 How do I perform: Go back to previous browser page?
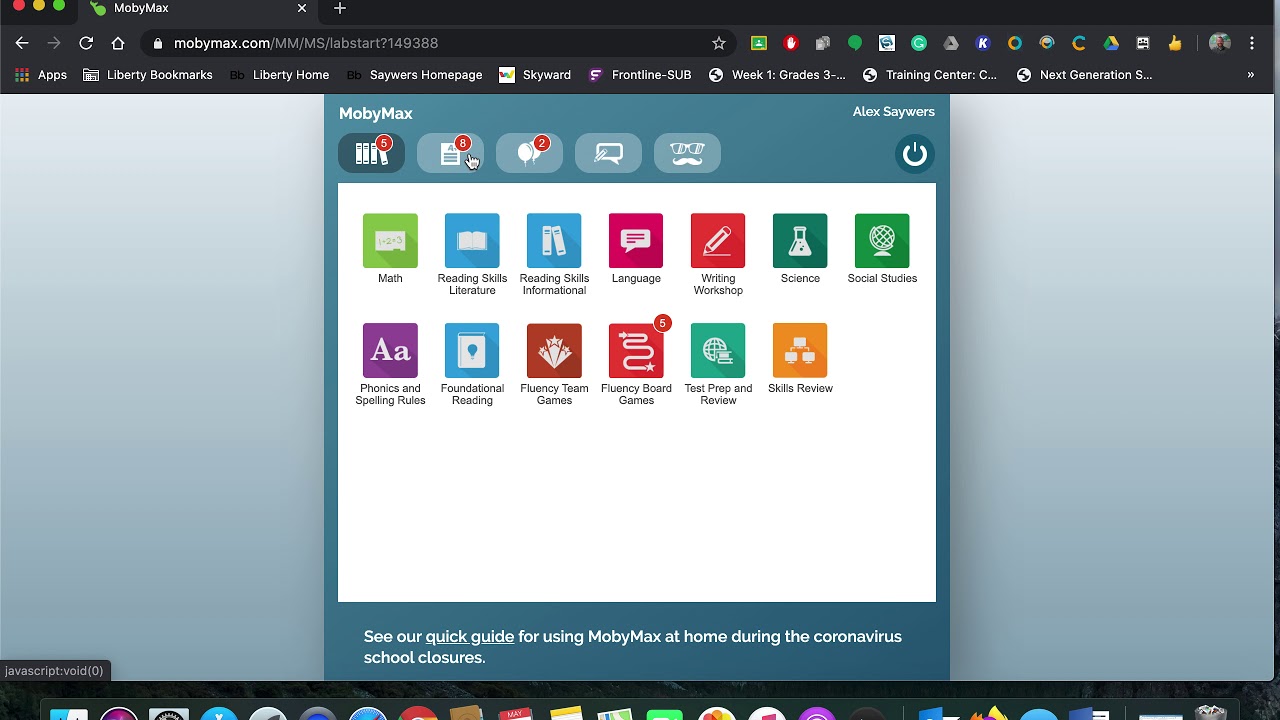pyautogui.click(x=22, y=43)
